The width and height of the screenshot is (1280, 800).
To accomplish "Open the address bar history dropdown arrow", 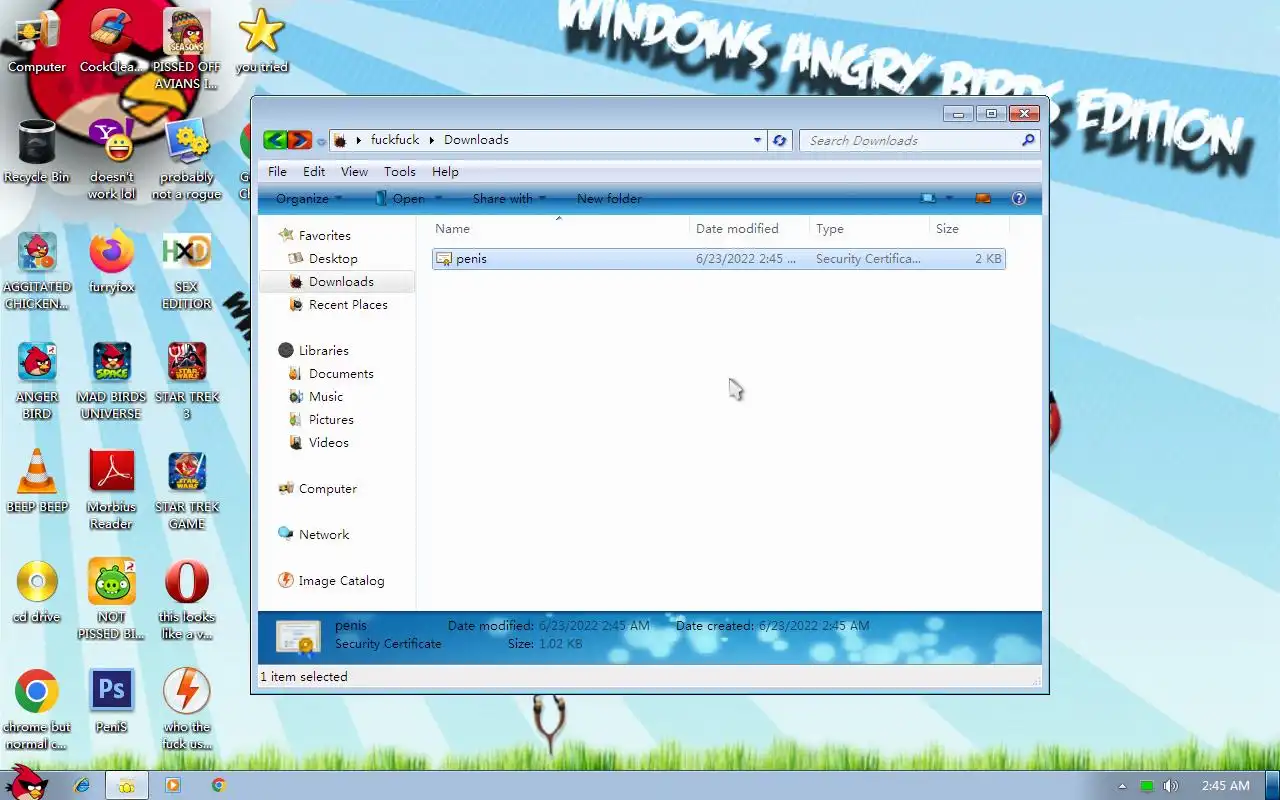I will pyautogui.click(x=757, y=140).
